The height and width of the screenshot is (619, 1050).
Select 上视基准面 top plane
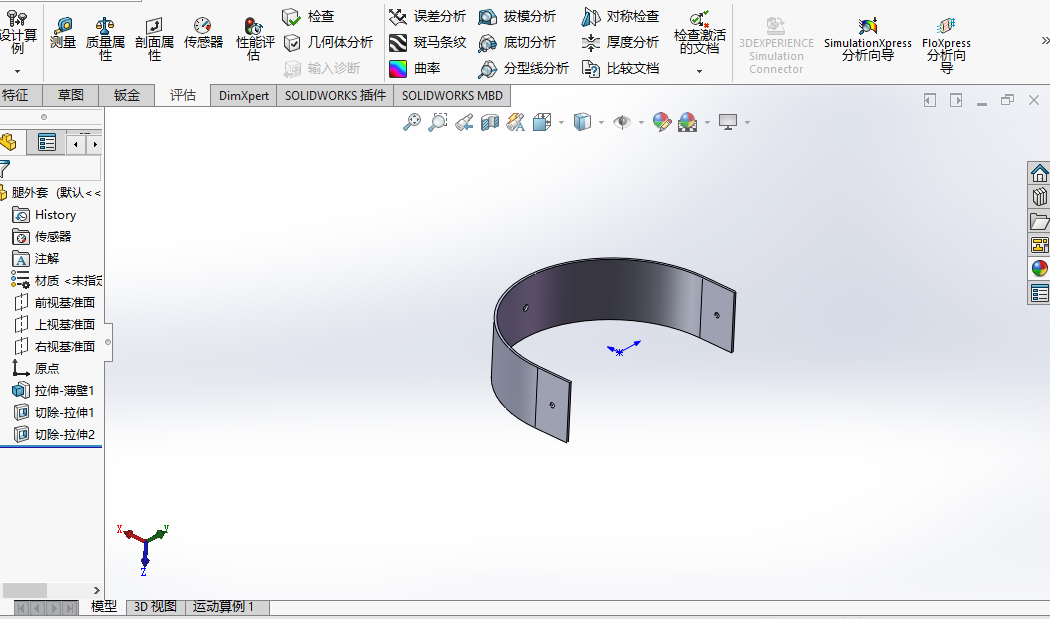click(55, 325)
